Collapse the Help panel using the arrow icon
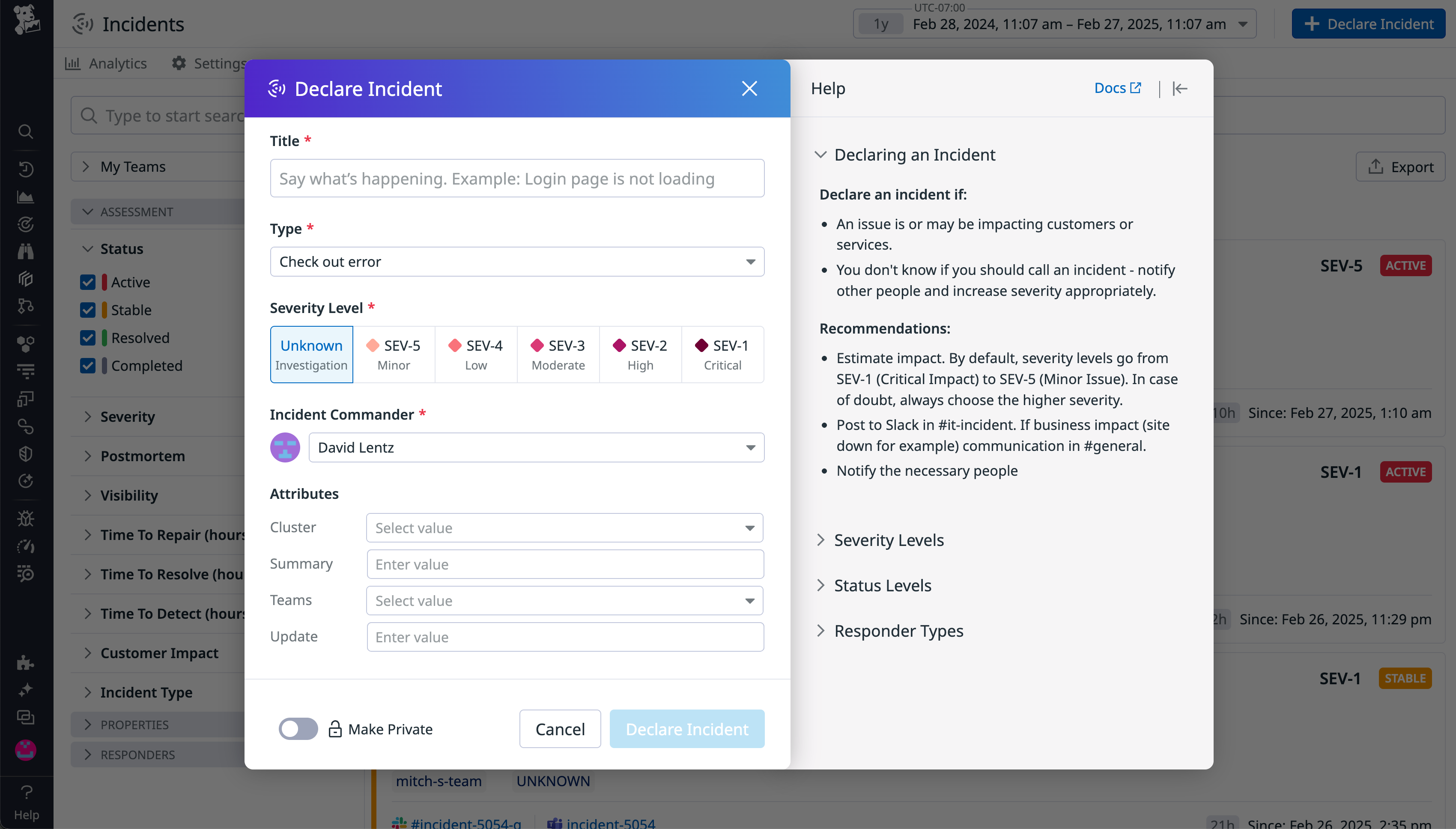 1180,88
